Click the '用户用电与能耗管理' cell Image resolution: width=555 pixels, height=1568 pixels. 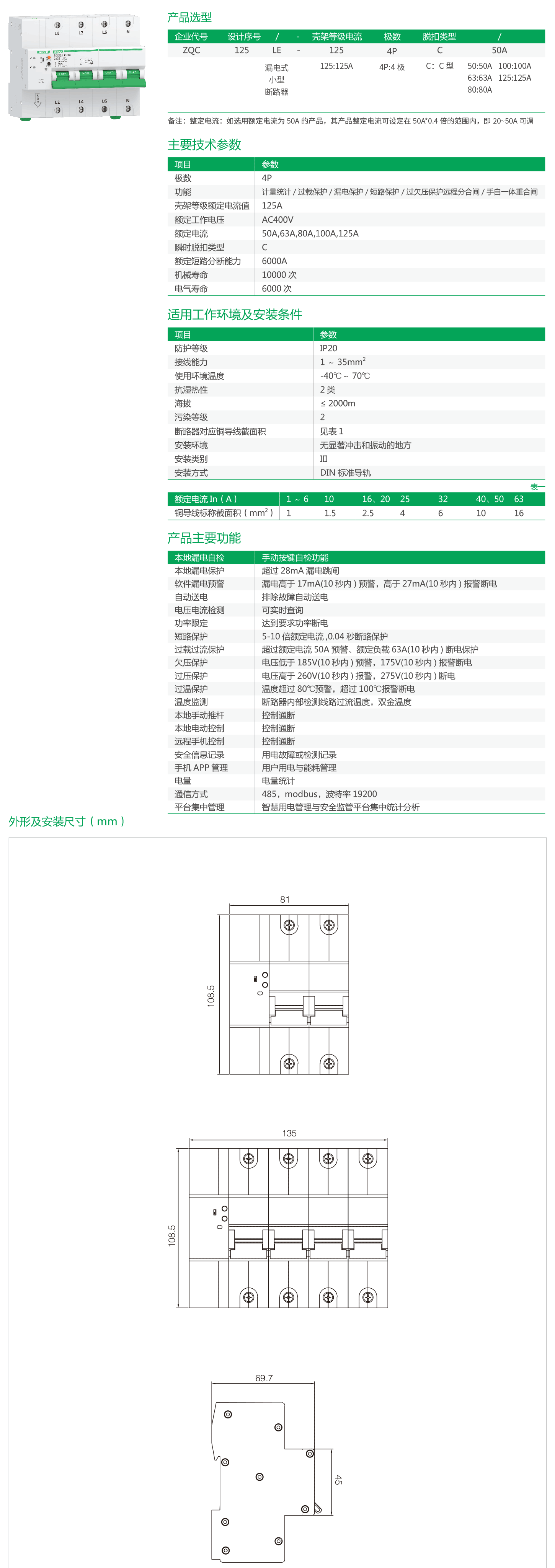(299, 768)
